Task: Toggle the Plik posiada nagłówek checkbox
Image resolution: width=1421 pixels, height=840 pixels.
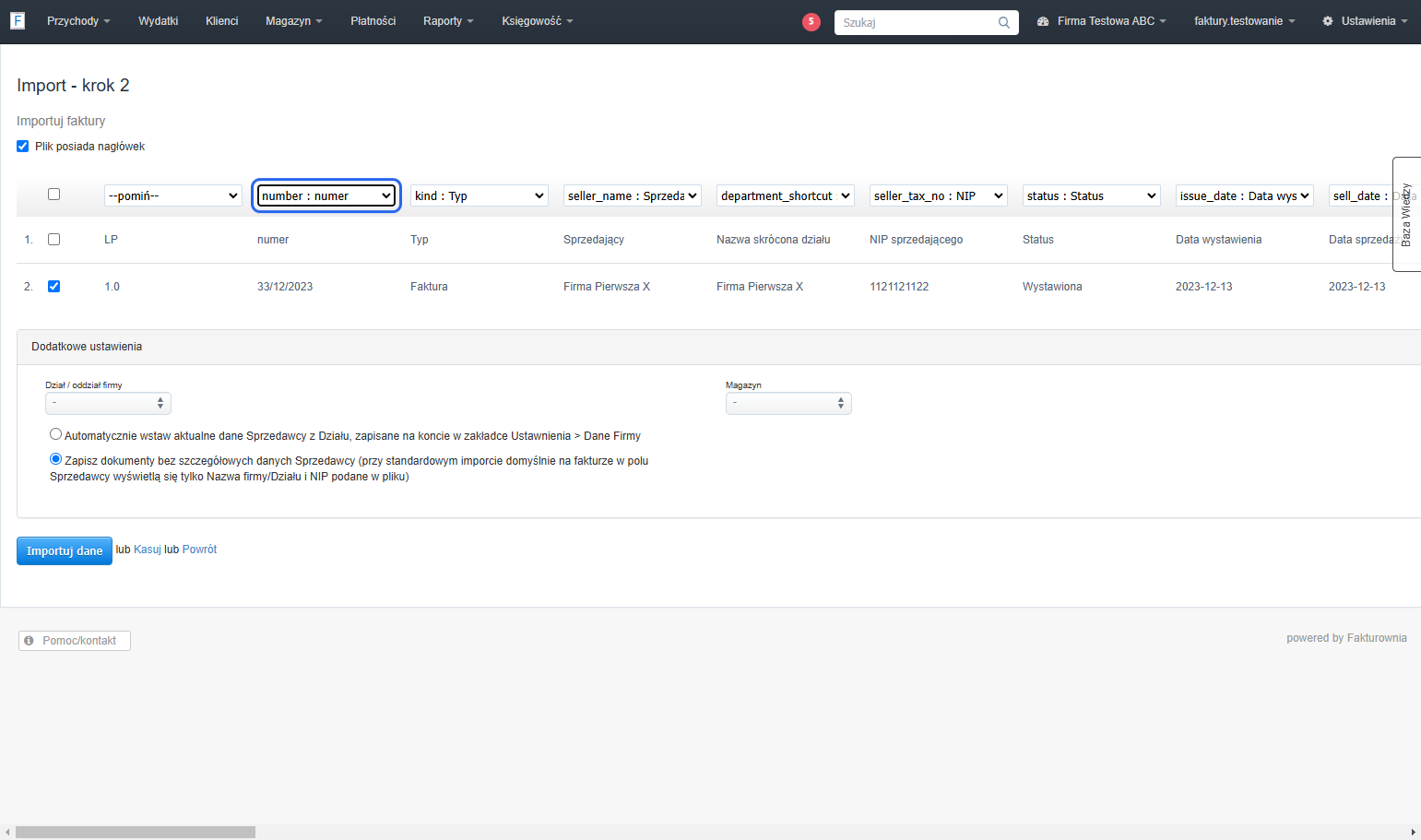Action: click(23, 147)
